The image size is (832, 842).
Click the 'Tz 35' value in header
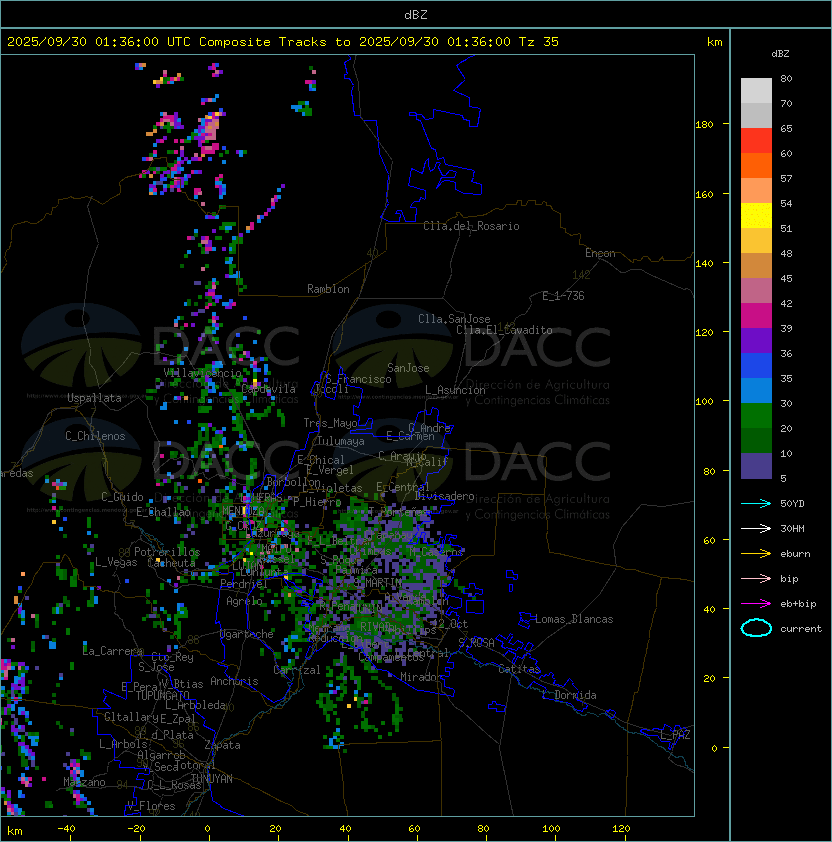(539, 42)
